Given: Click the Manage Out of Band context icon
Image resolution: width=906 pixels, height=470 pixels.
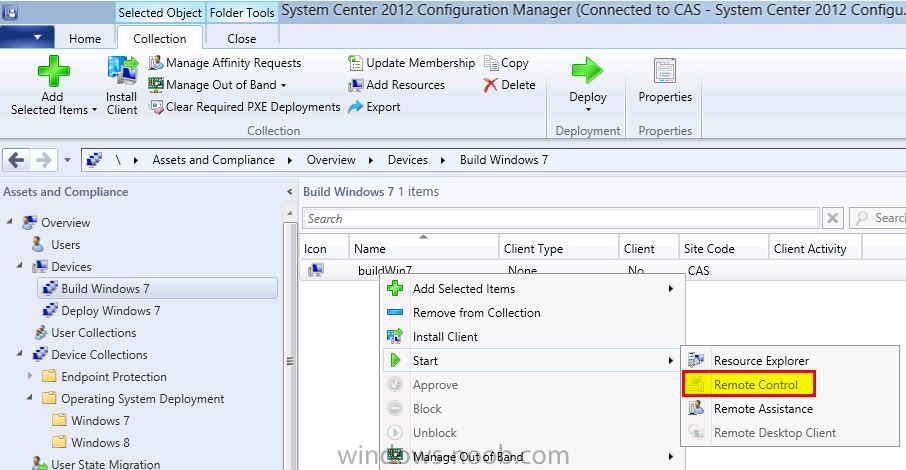Looking at the screenshot, I should click(395, 456).
